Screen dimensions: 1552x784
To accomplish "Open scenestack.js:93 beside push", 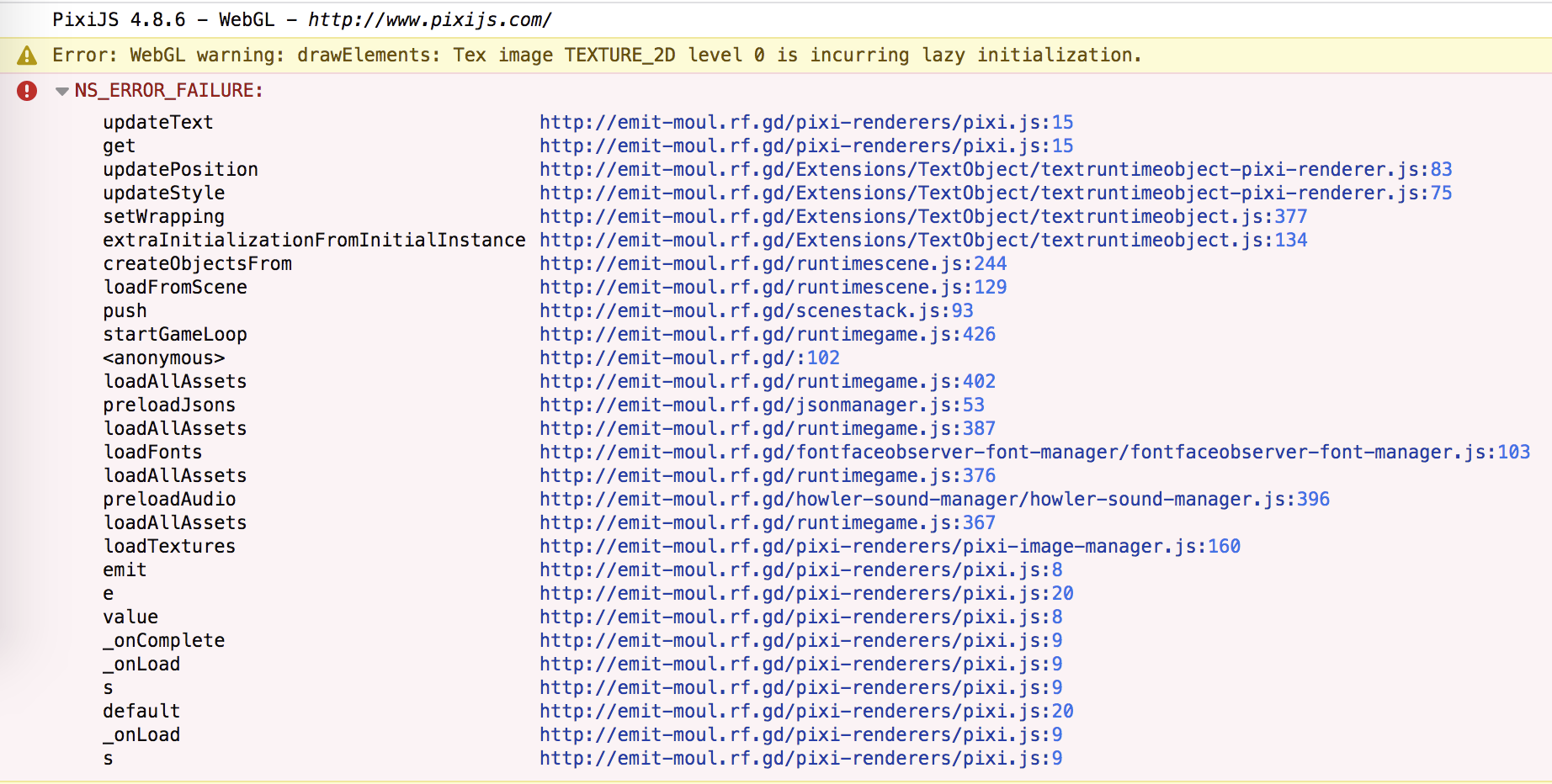I will coord(757,310).
